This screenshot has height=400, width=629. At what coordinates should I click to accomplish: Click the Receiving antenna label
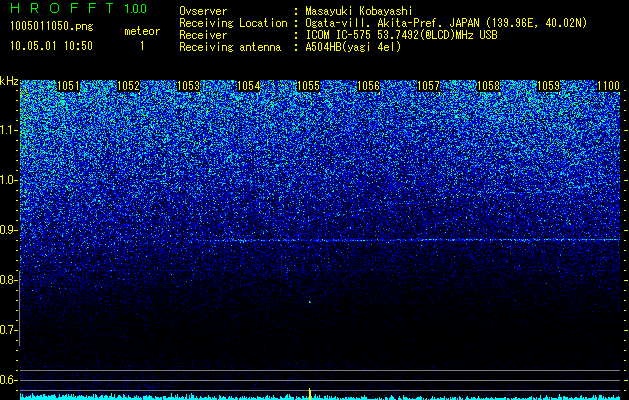(230, 47)
